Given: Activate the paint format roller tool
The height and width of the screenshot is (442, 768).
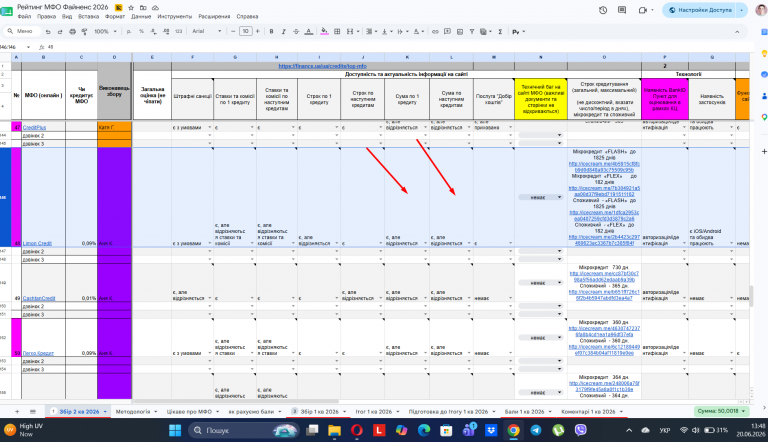Looking at the screenshot, I should click(x=84, y=31).
